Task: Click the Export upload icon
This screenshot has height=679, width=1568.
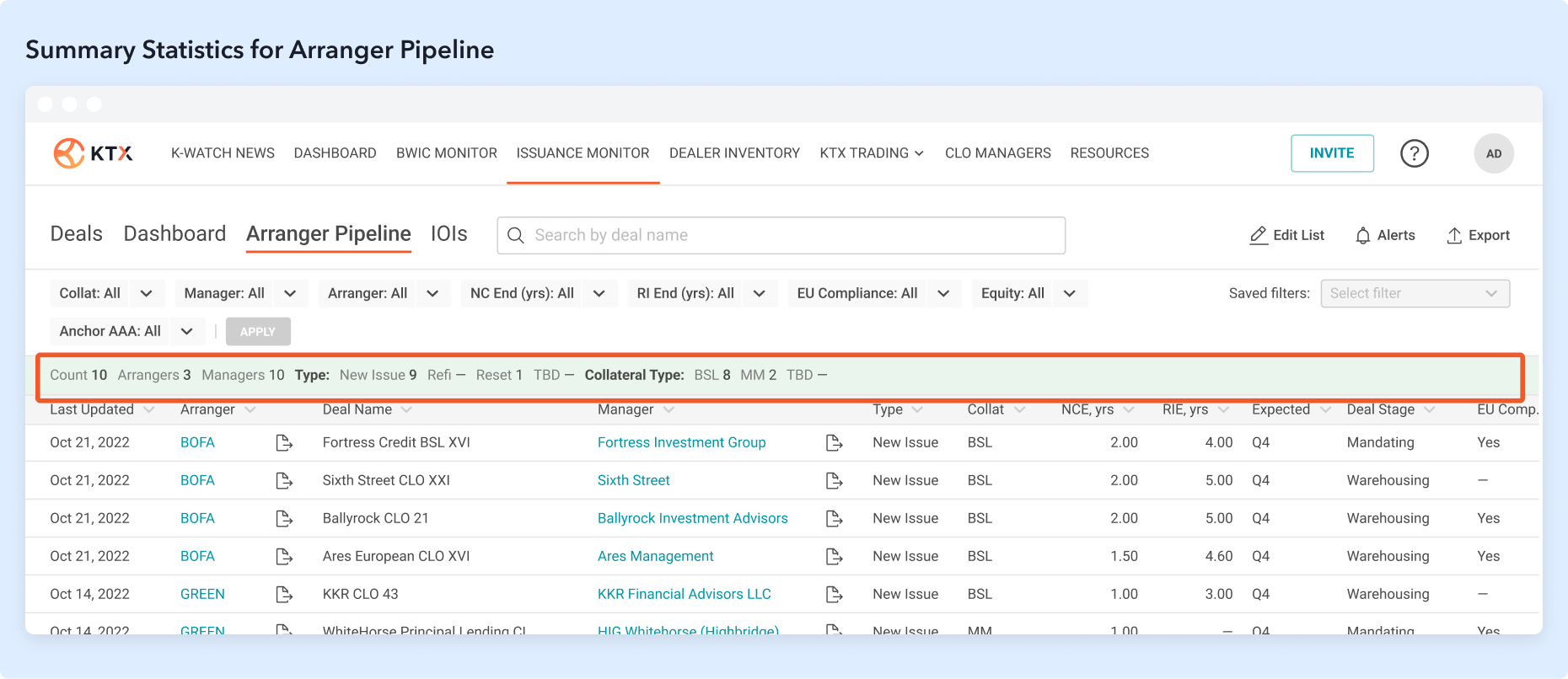Action: (1454, 236)
